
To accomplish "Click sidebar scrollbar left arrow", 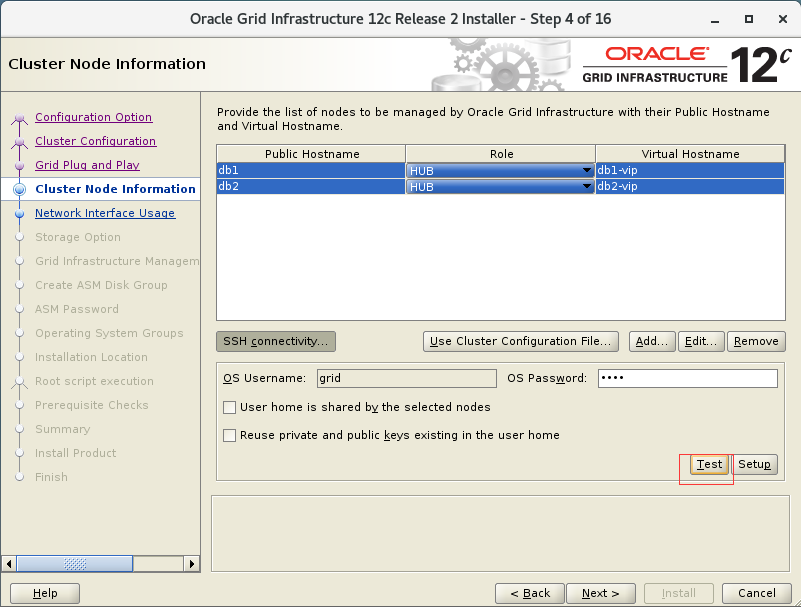I will coord(9,564).
